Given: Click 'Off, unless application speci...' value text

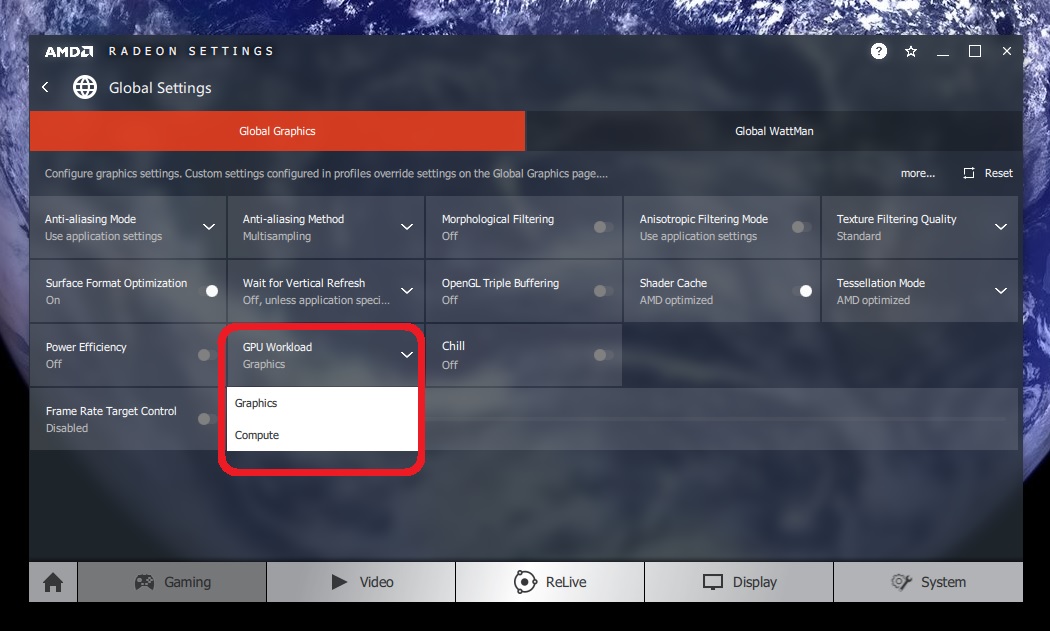Looking at the screenshot, I should pos(316,301).
